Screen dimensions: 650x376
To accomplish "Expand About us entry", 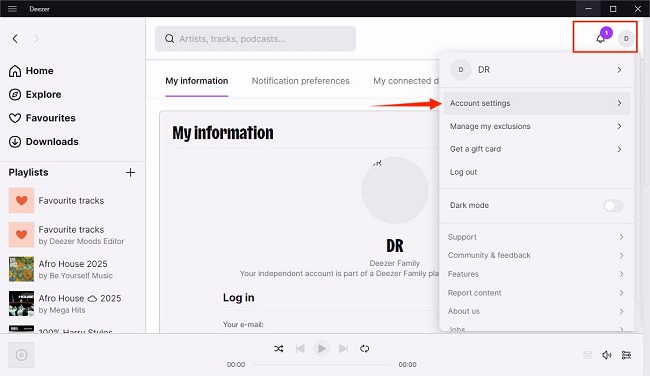I will (x=536, y=311).
